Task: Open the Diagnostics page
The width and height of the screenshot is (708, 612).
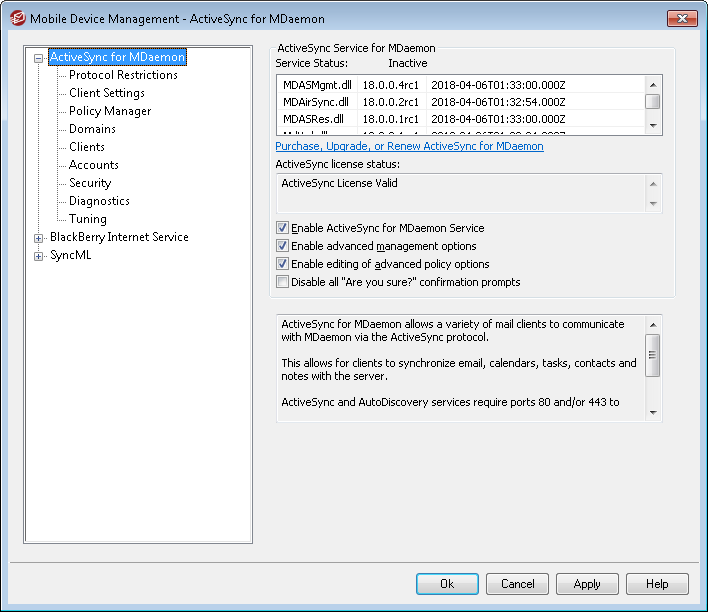Action: (x=99, y=201)
